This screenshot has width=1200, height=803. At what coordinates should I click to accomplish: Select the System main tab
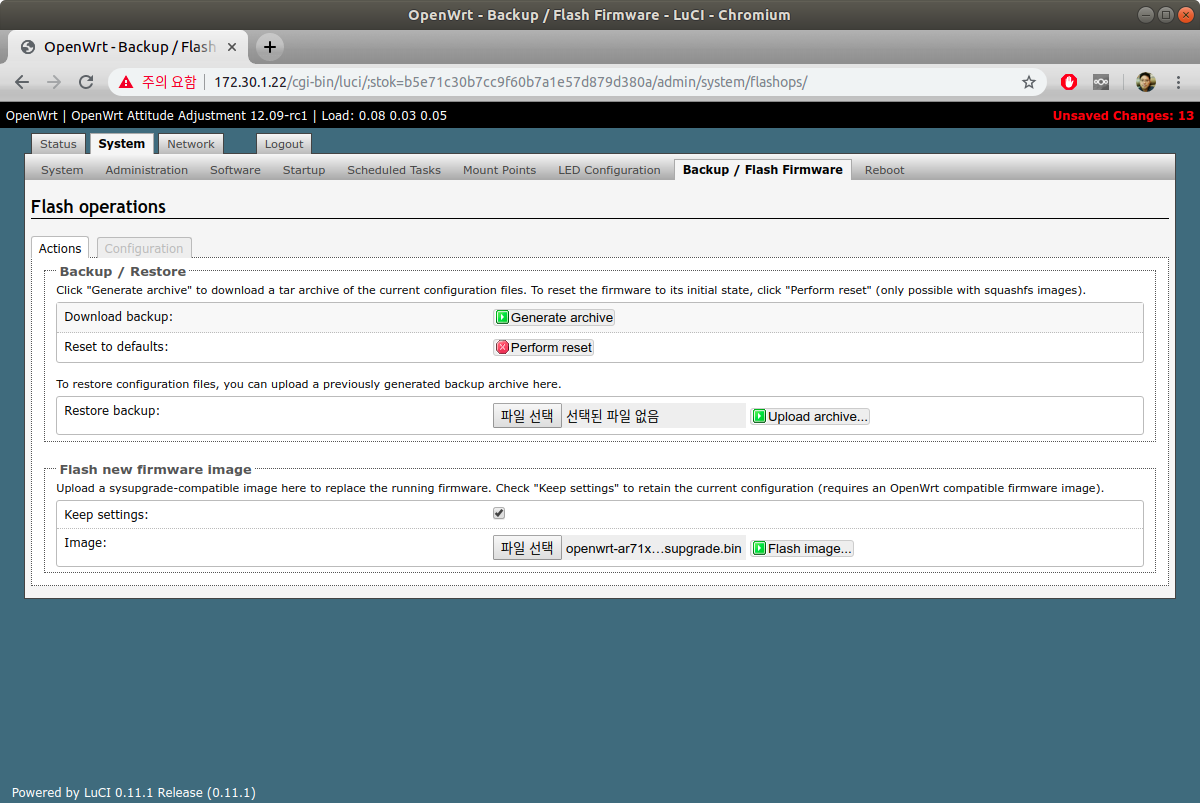pos(122,144)
